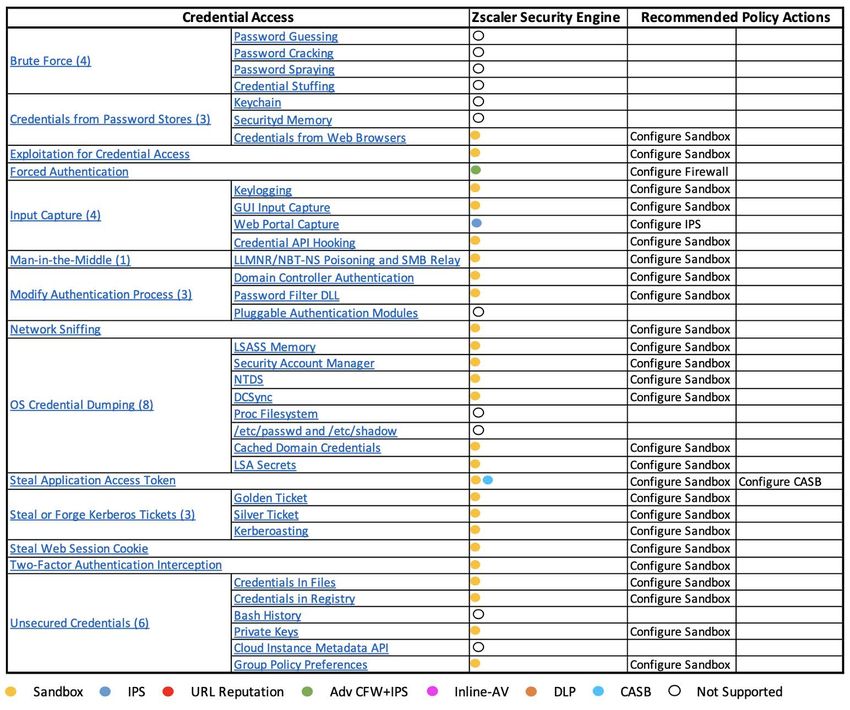Open Credentials from Password Stores (3)
This screenshot has height=710, width=850.
(x=110, y=119)
